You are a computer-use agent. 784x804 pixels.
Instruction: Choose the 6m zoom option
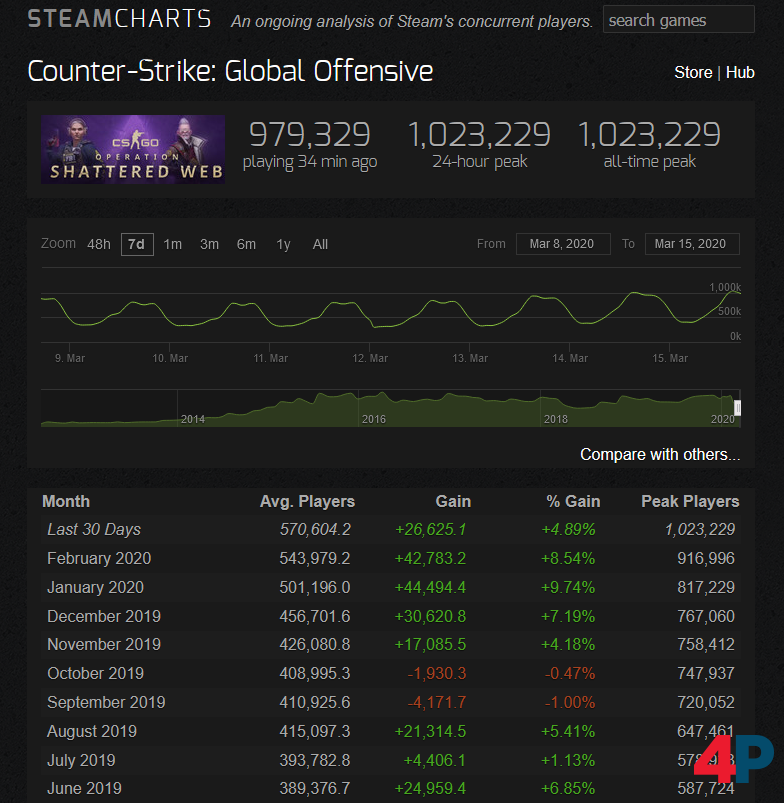(246, 244)
